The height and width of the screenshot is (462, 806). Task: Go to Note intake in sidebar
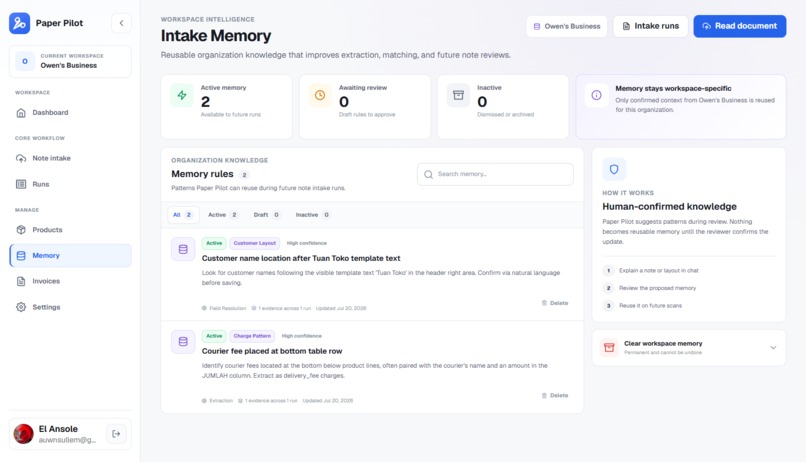tap(70, 158)
